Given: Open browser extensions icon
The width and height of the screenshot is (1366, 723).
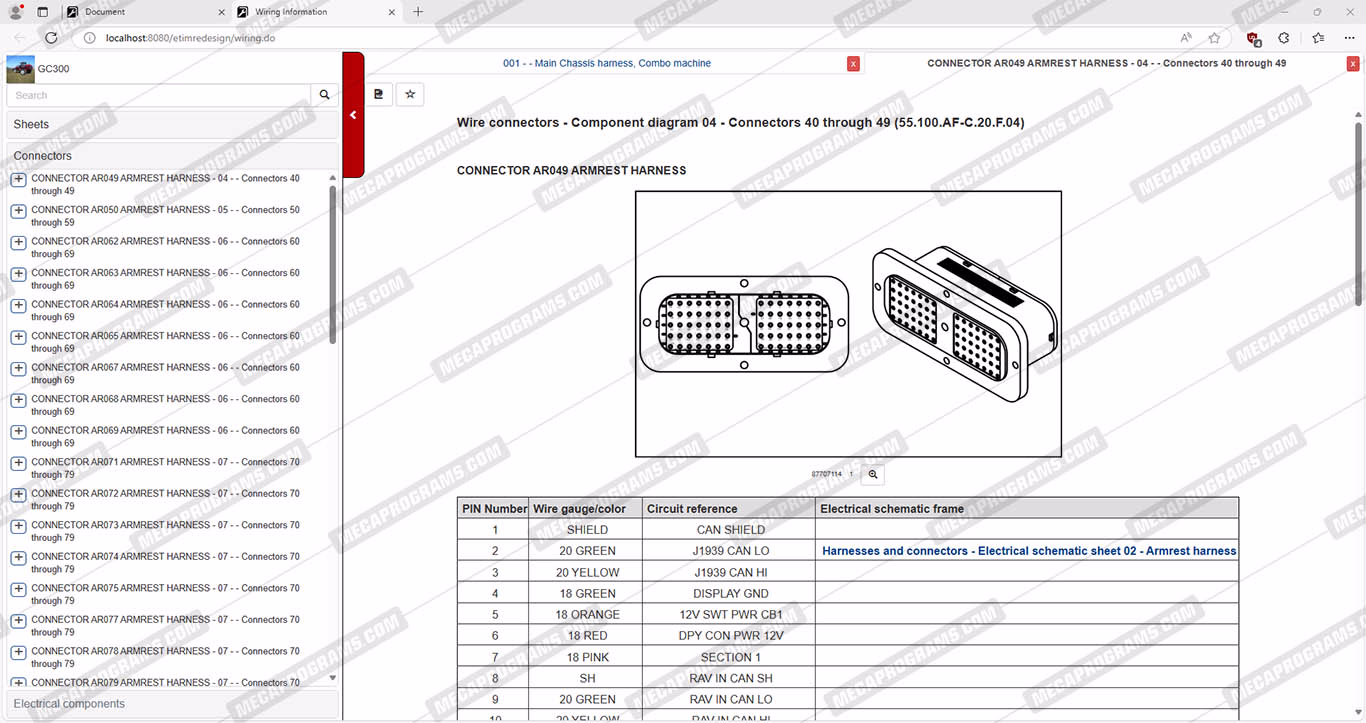Looking at the screenshot, I should pyautogui.click(x=1284, y=38).
